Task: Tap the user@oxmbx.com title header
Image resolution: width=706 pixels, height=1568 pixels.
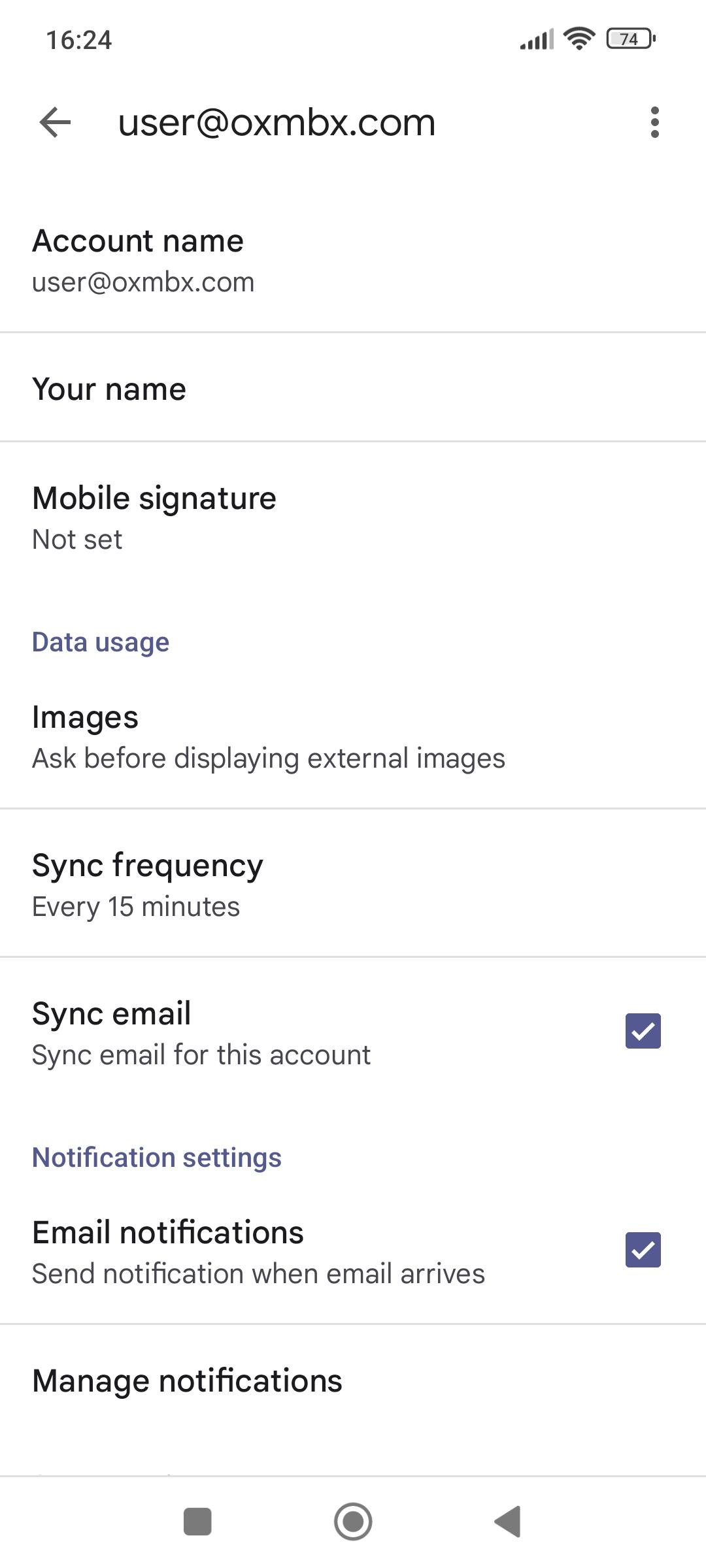Action: pos(277,122)
